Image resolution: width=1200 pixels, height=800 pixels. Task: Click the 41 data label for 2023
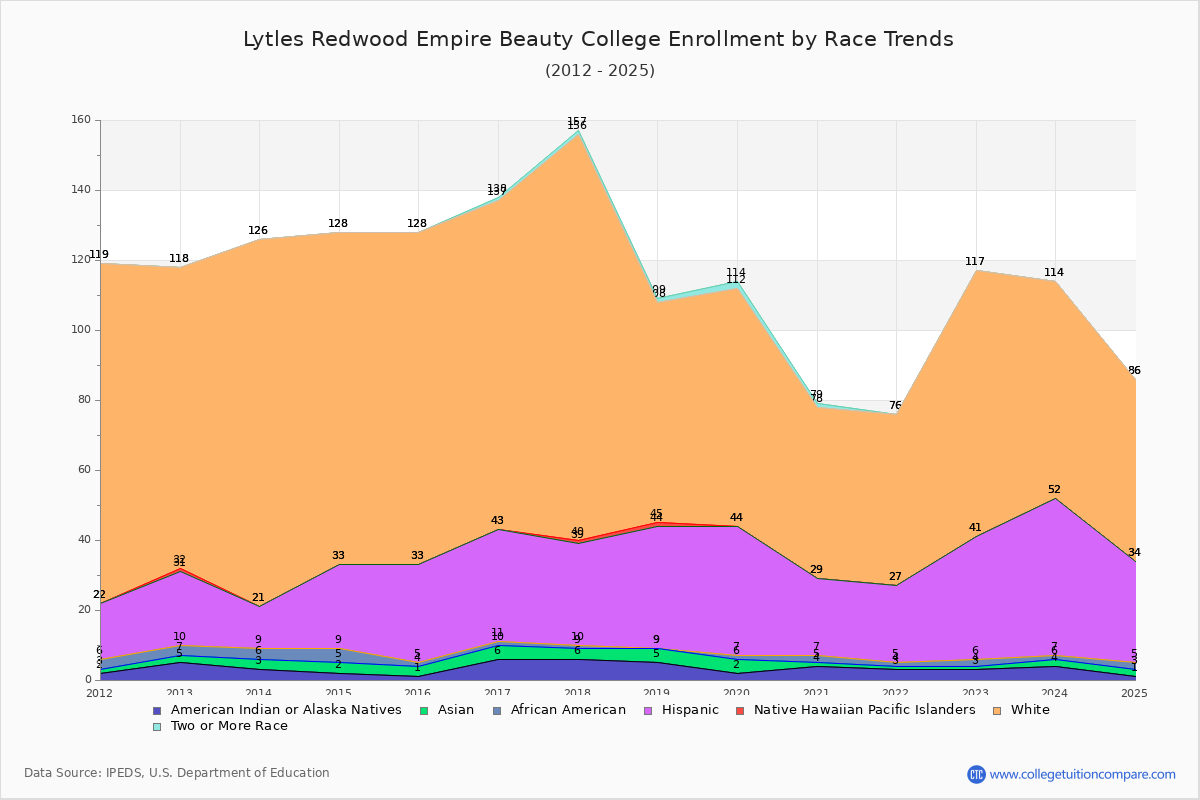point(975,528)
